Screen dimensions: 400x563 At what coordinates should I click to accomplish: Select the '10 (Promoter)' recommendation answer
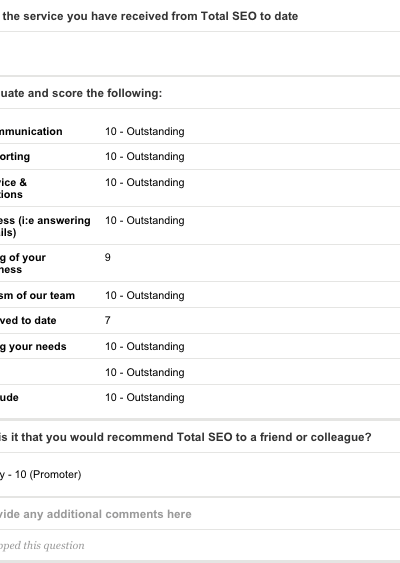41,474
